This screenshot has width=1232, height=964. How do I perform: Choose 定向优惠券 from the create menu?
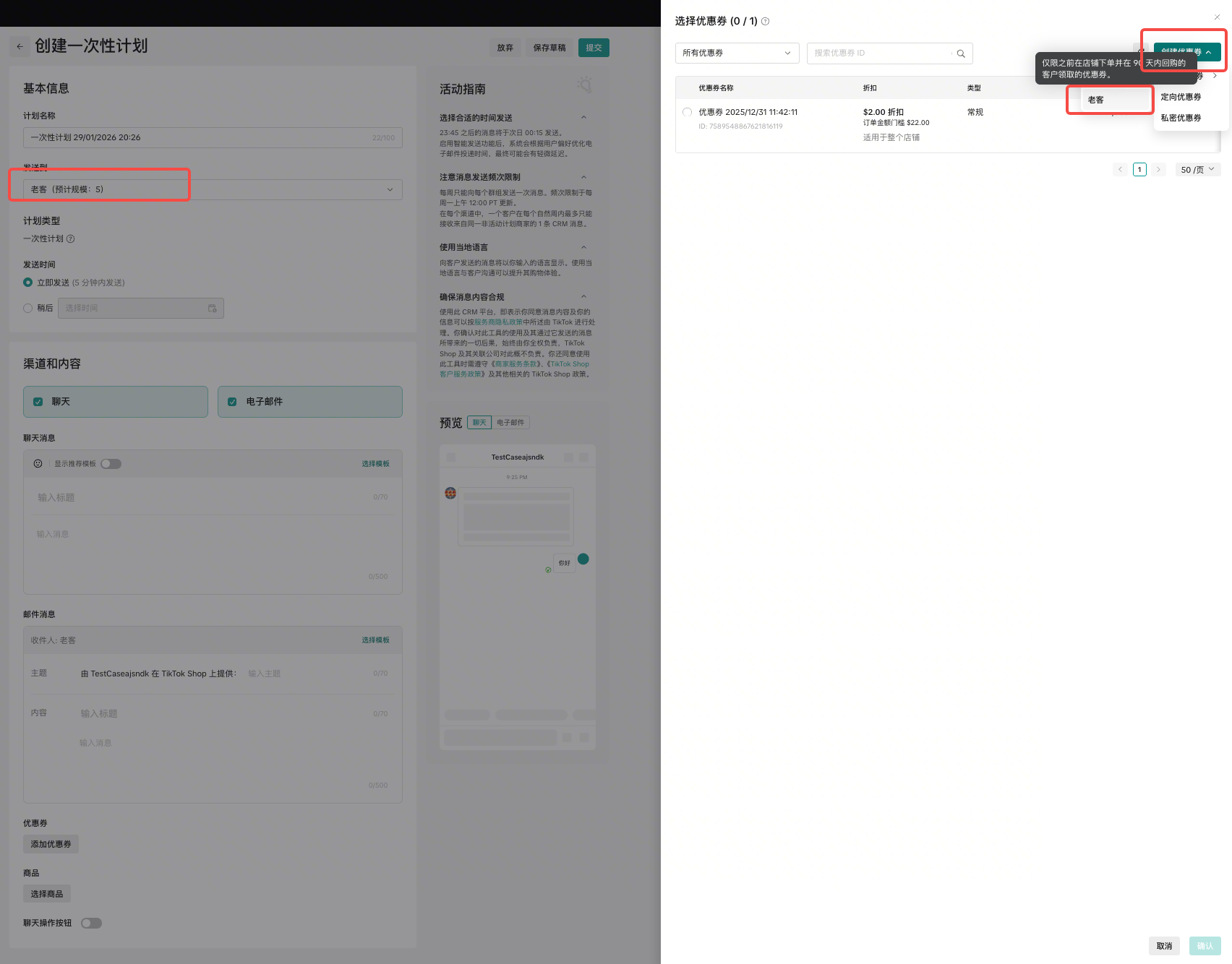pyautogui.click(x=1181, y=97)
